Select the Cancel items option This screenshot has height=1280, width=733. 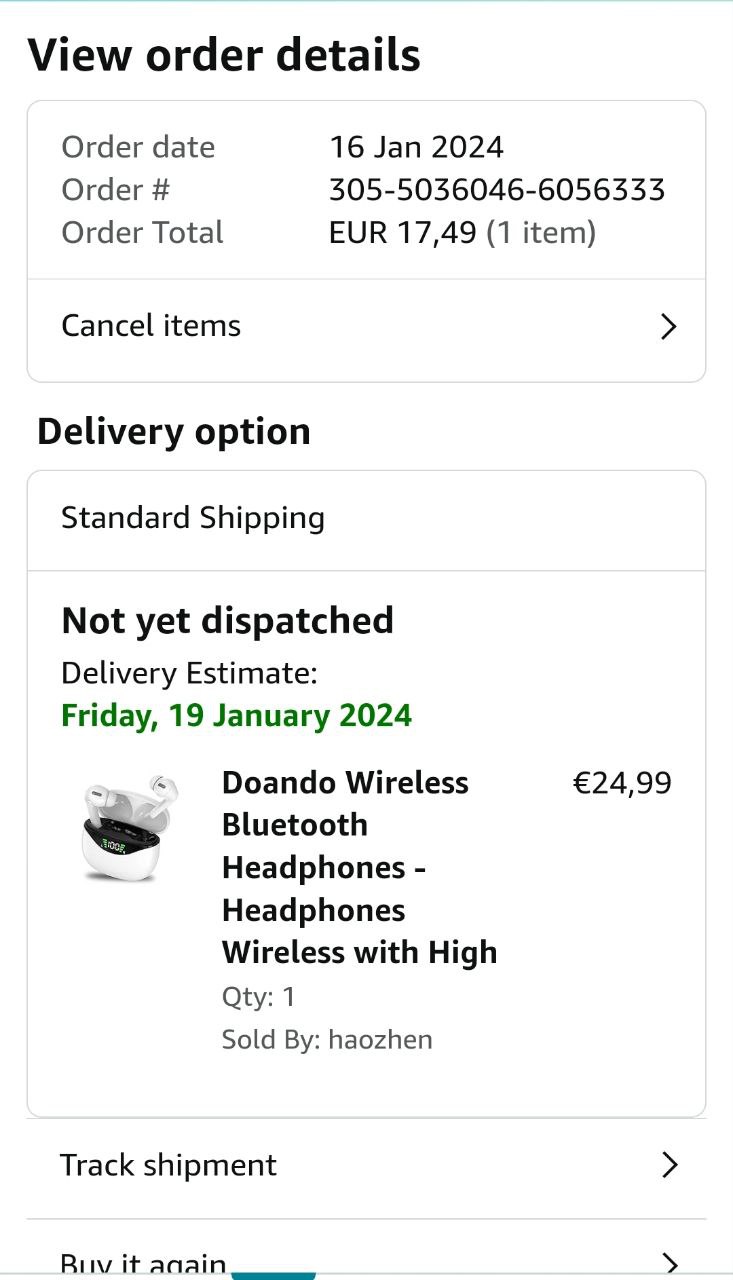[x=151, y=326]
